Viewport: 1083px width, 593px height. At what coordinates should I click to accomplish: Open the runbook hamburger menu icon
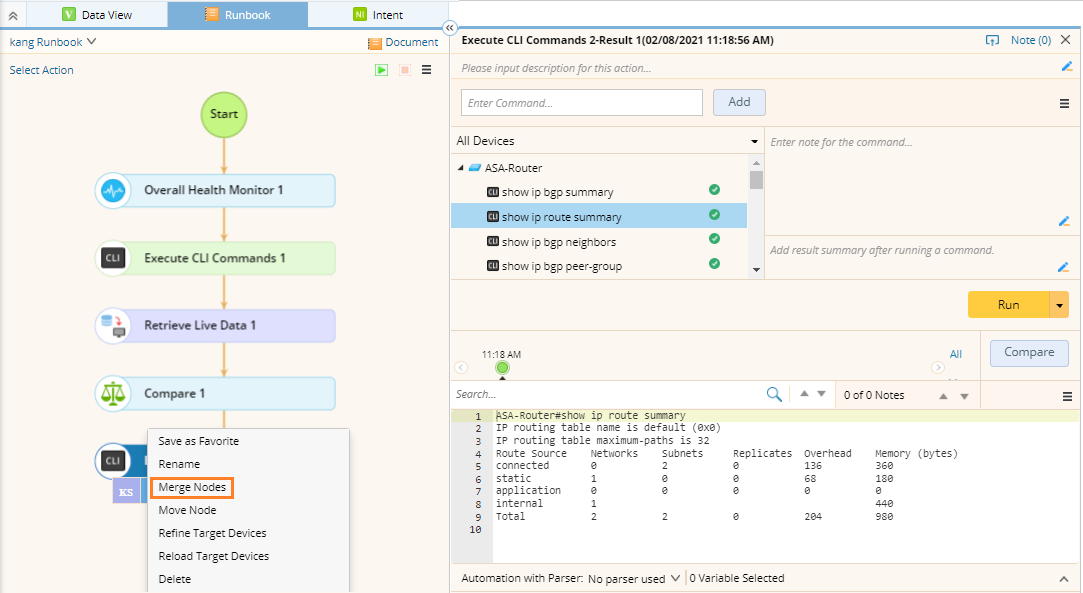tap(427, 70)
